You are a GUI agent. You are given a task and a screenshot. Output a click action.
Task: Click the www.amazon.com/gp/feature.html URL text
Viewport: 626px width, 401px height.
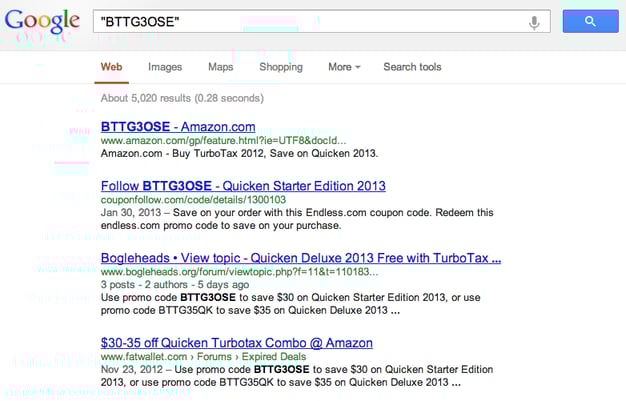pos(223,141)
